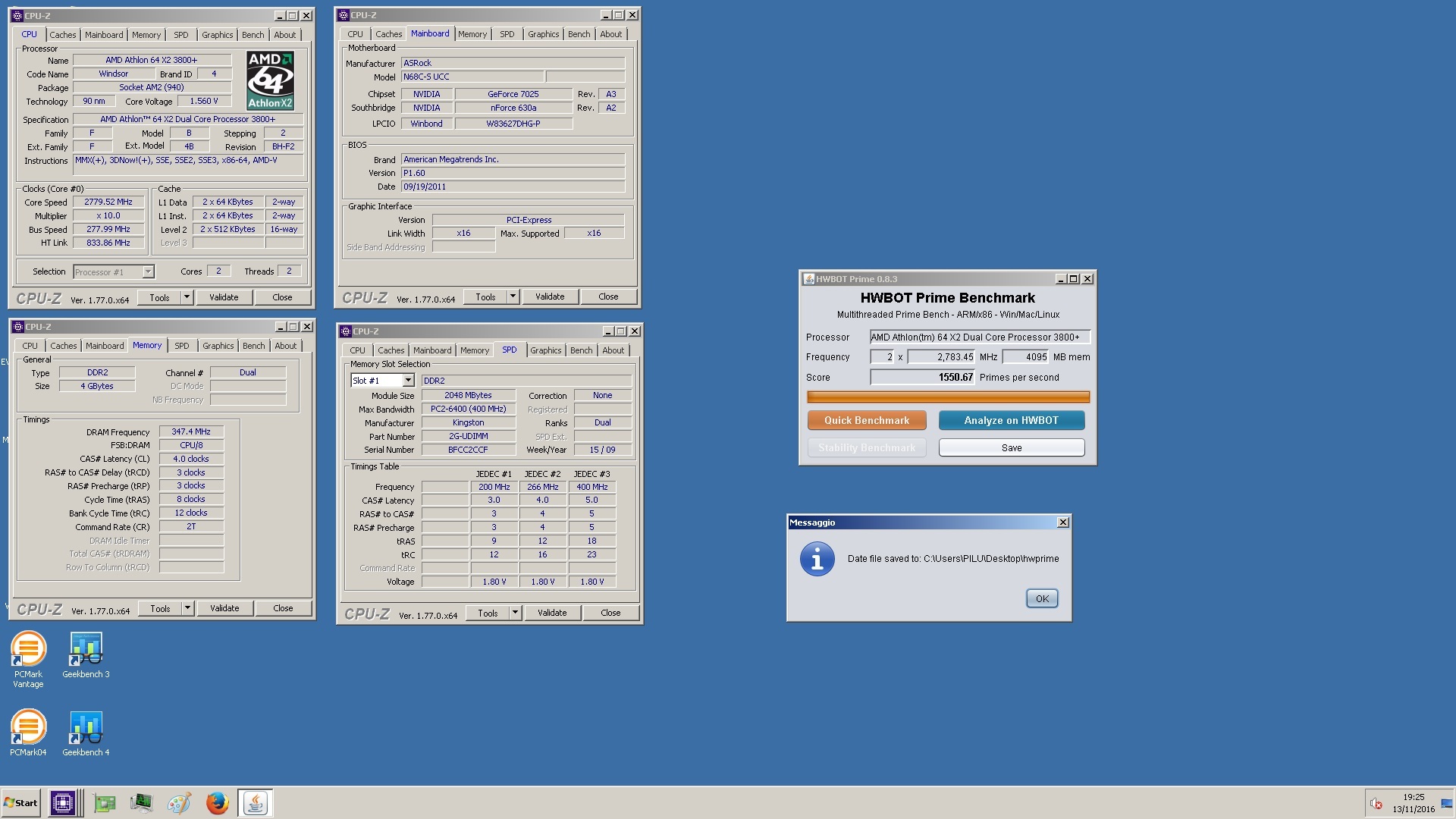Click the HWBOT Prime window title icon
Viewport: 1456px width, 819px height.
[809, 279]
